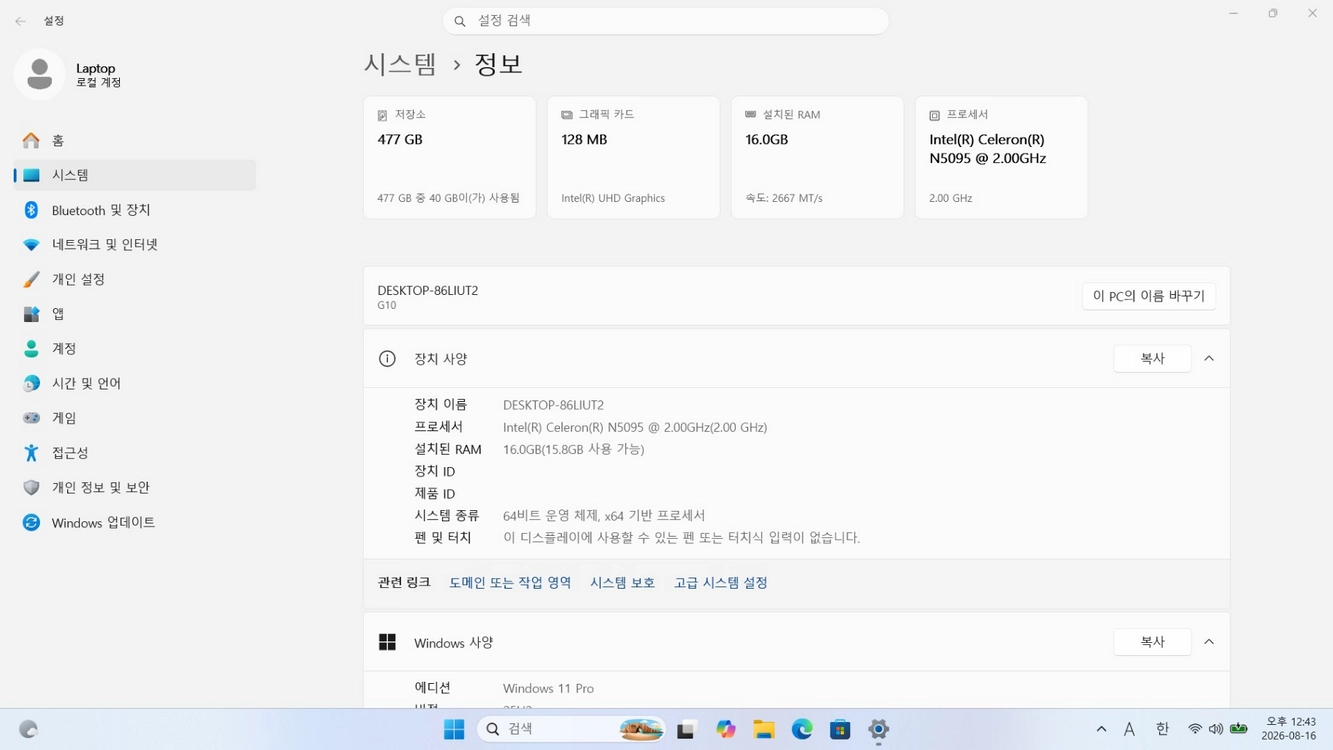Click the taskbar 검색 box
The width and height of the screenshot is (1333, 750).
tap(572, 730)
